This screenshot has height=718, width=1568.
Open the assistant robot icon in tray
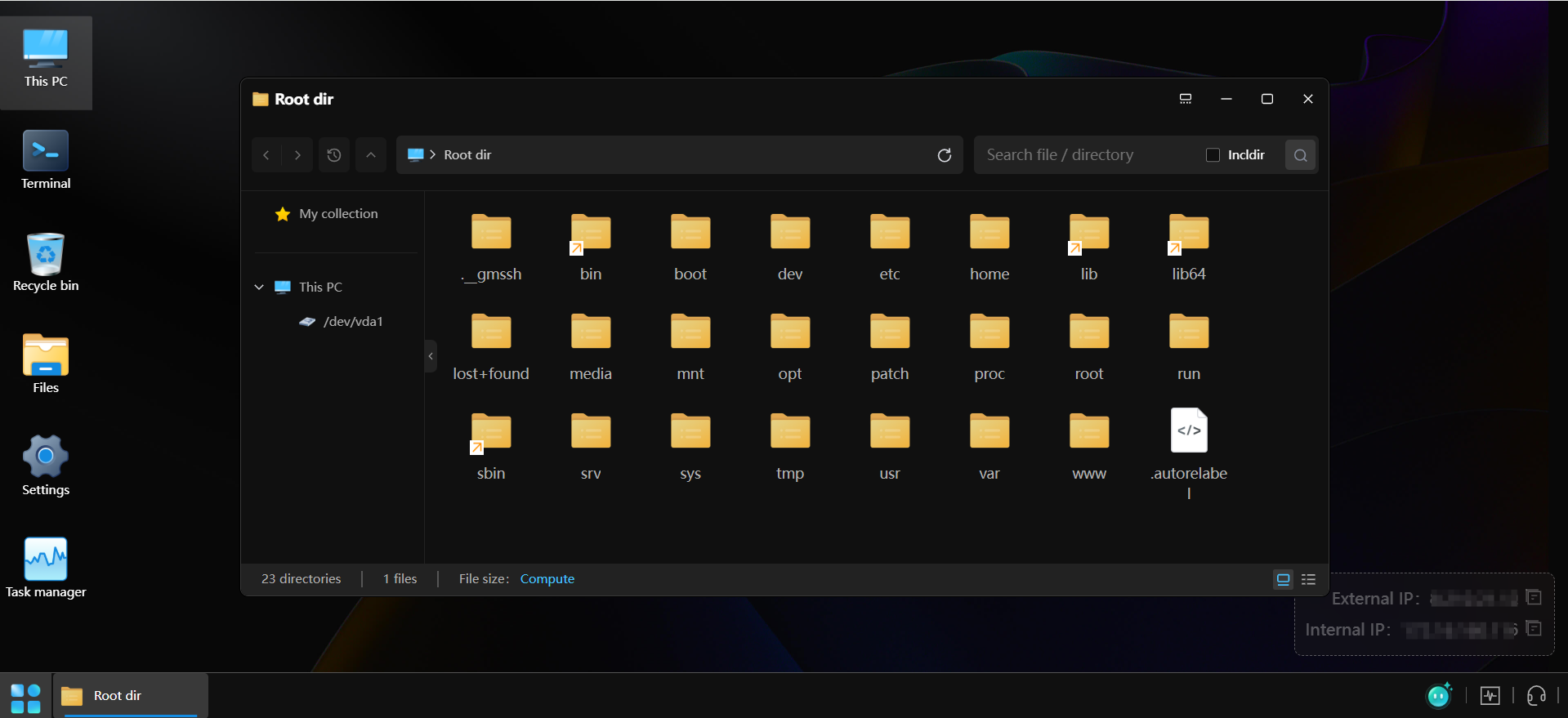tap(1439, 695)
